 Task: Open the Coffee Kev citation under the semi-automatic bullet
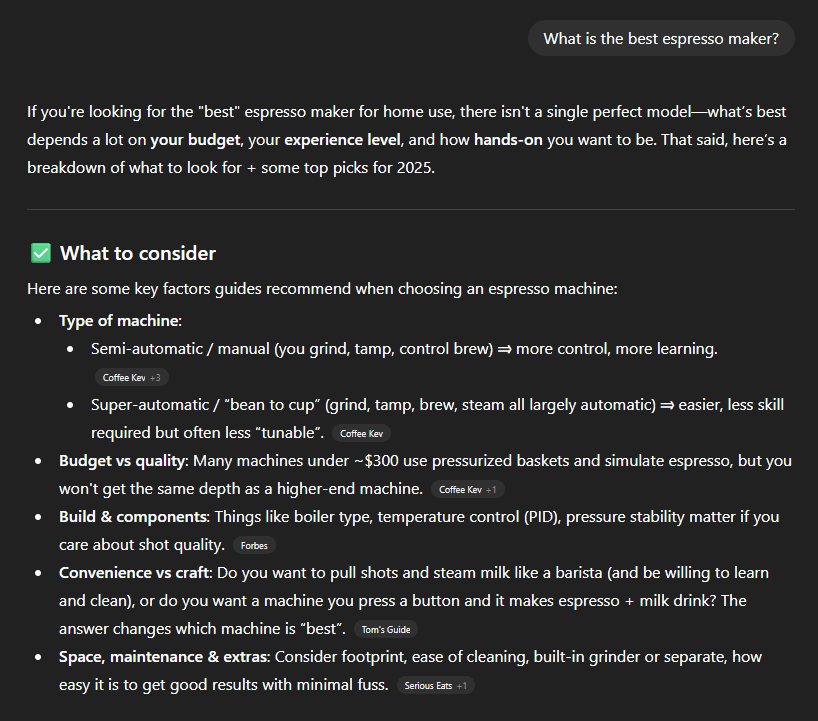coord(122,377)
